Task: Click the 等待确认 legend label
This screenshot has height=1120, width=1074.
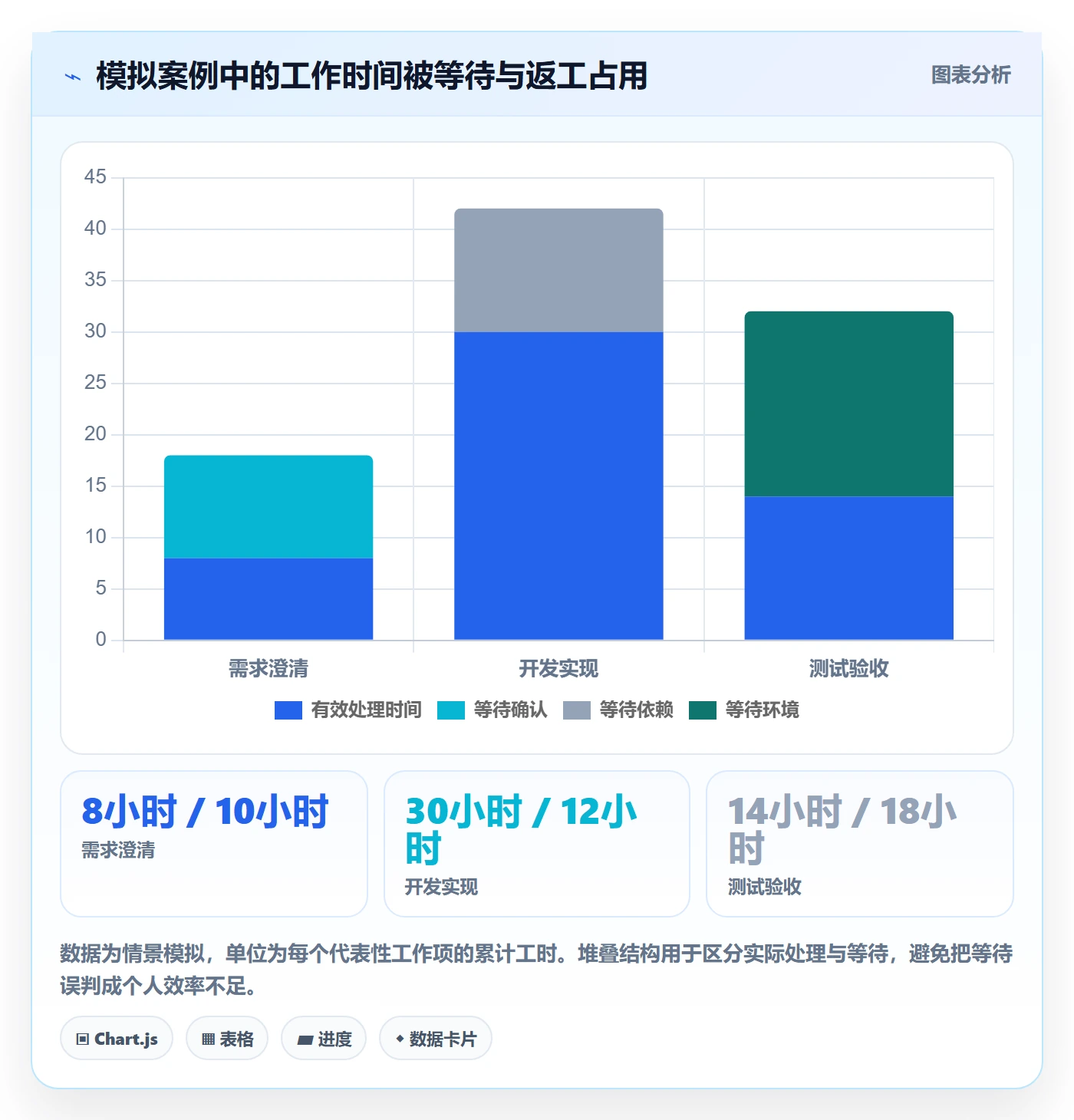Action: [510, 710]
